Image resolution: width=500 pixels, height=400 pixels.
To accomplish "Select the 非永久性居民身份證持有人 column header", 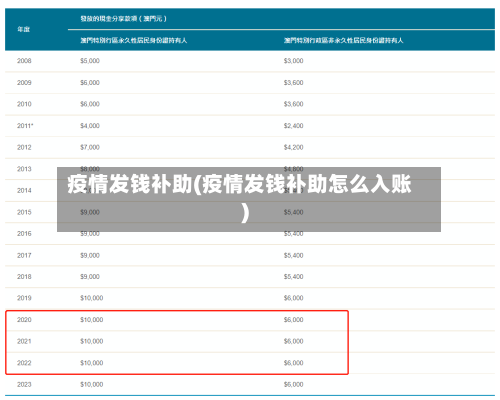I will (x=344, y=40).
